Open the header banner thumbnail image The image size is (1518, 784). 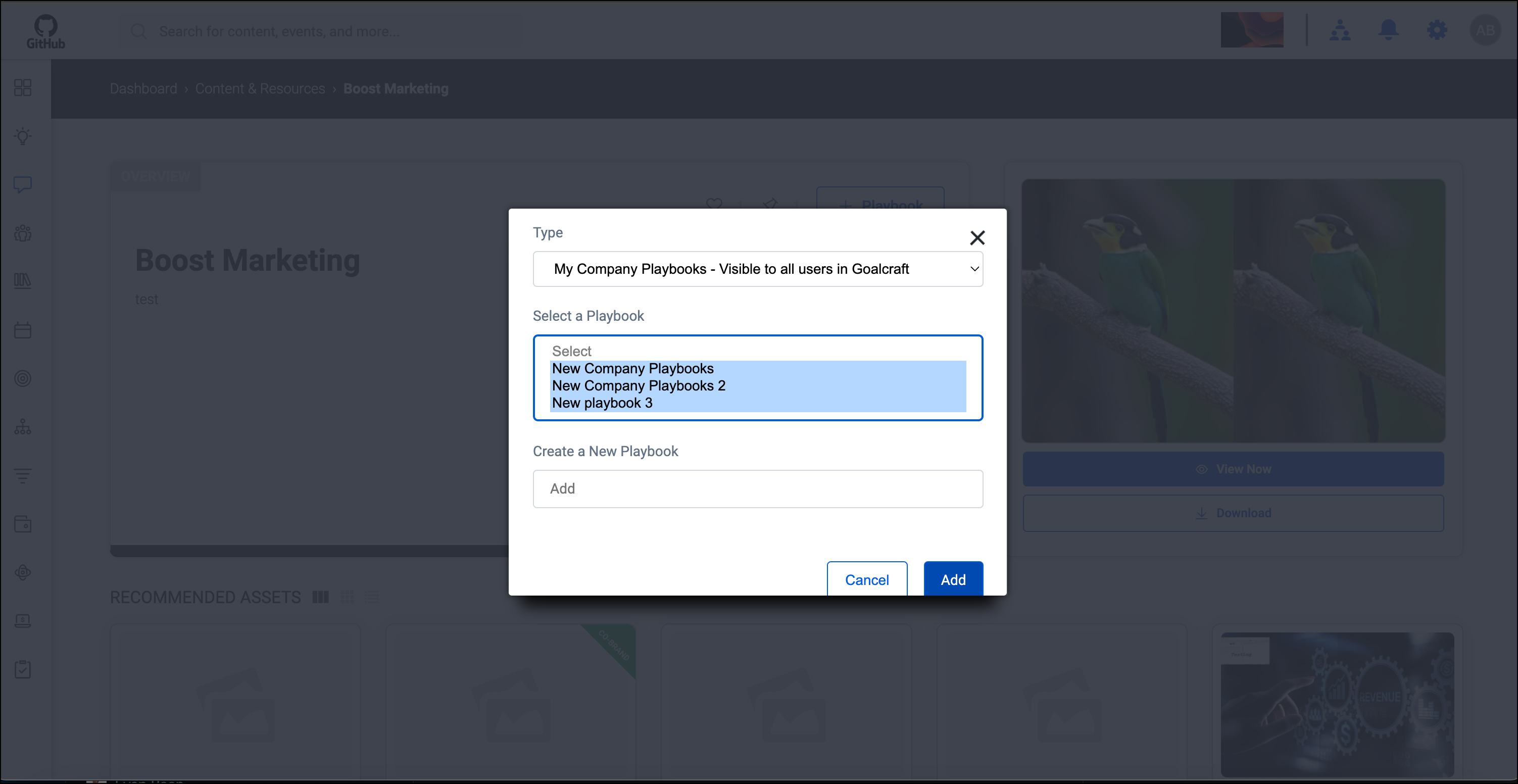[1252, 30]
